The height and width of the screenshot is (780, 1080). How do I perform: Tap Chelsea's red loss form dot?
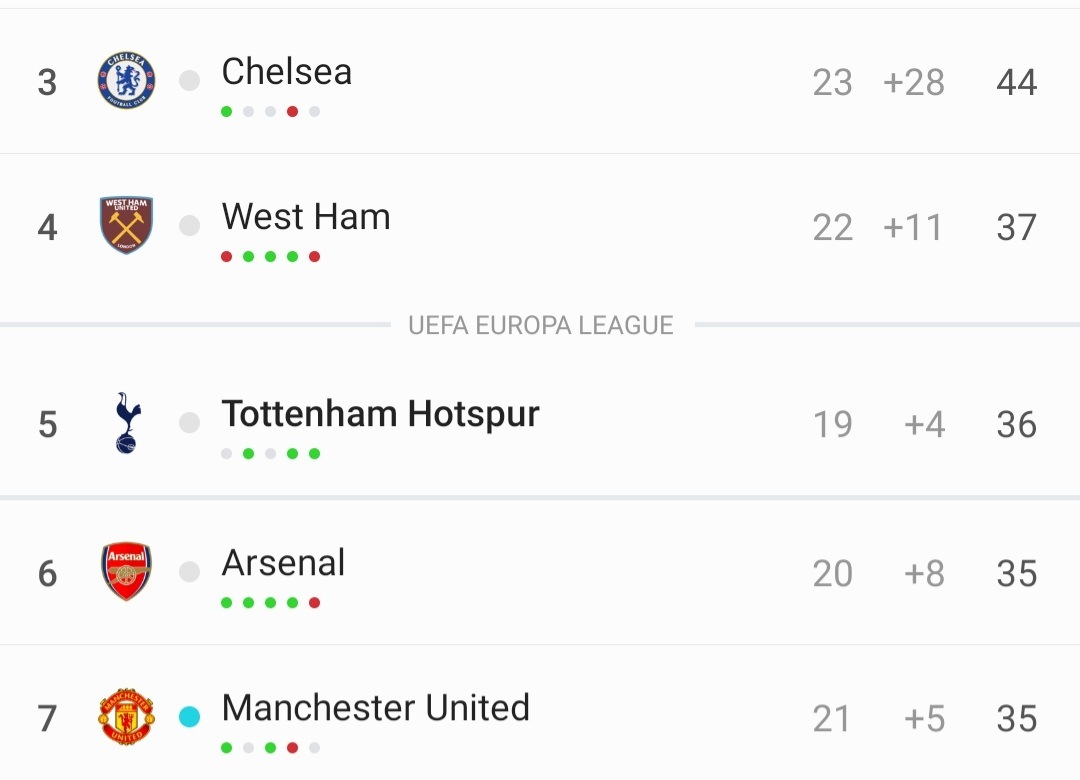pos(293,112)
